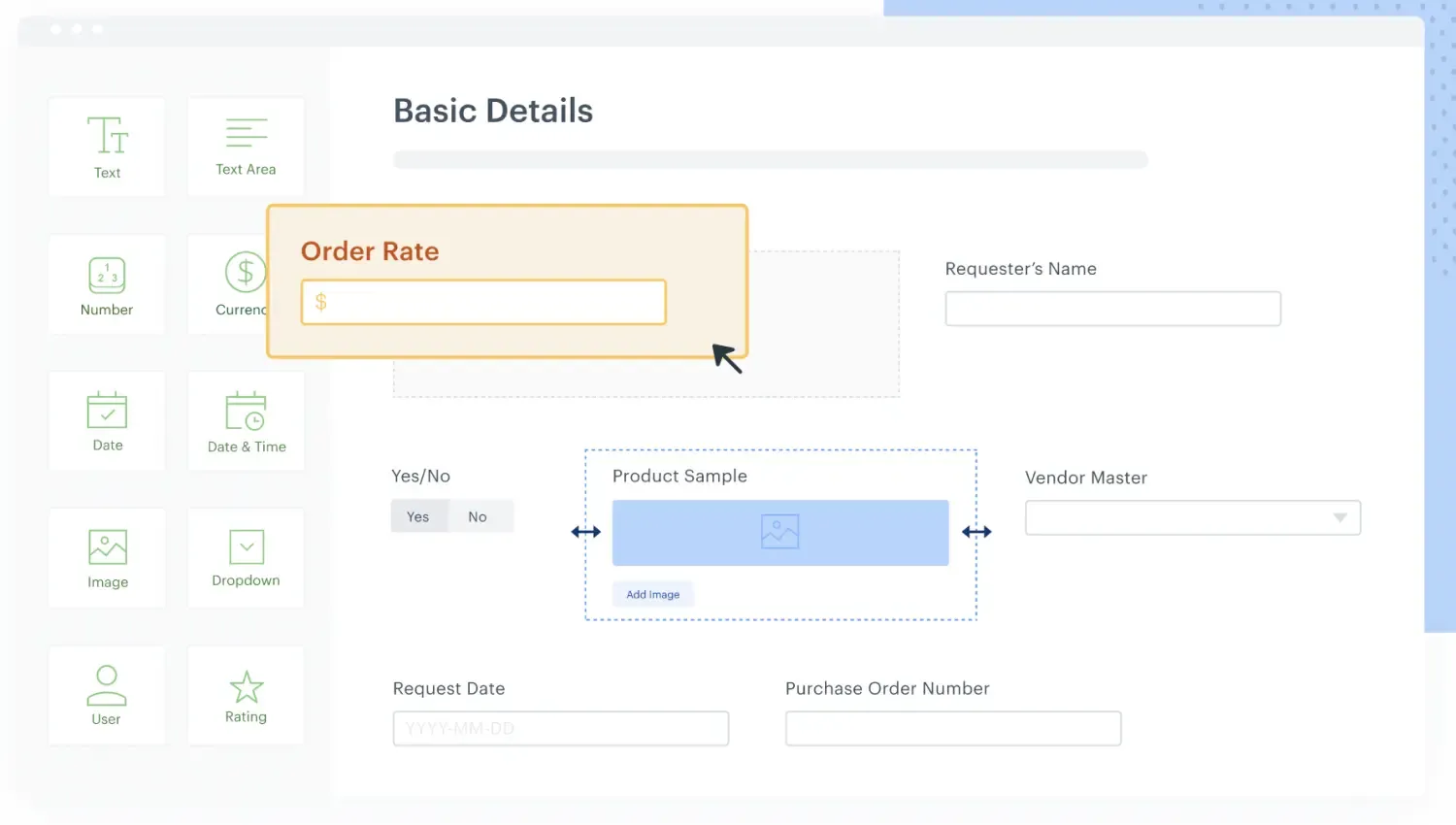1456x825 pixels.
Task: Select the Date field icon
Action: click(x=107, y=411)
